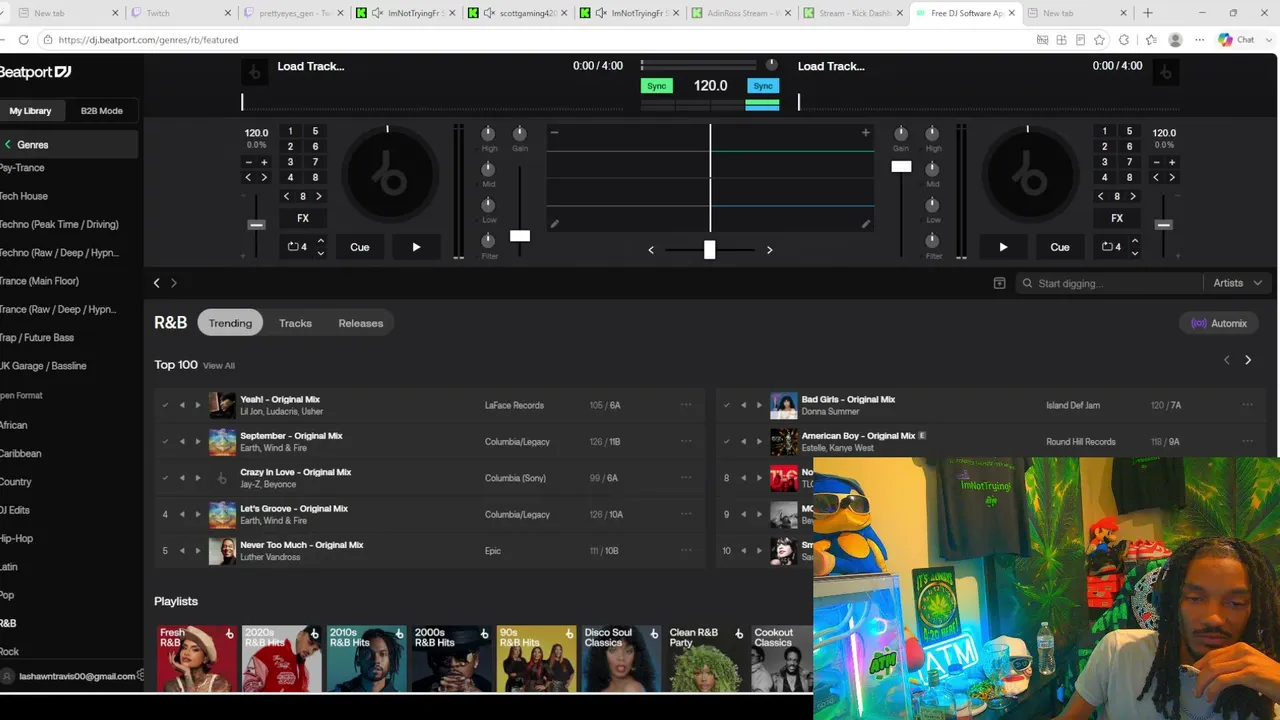Go to next beat jump size, right deck
The height and width of the screenshot is (720, 1280).
tap(1133, 196)
